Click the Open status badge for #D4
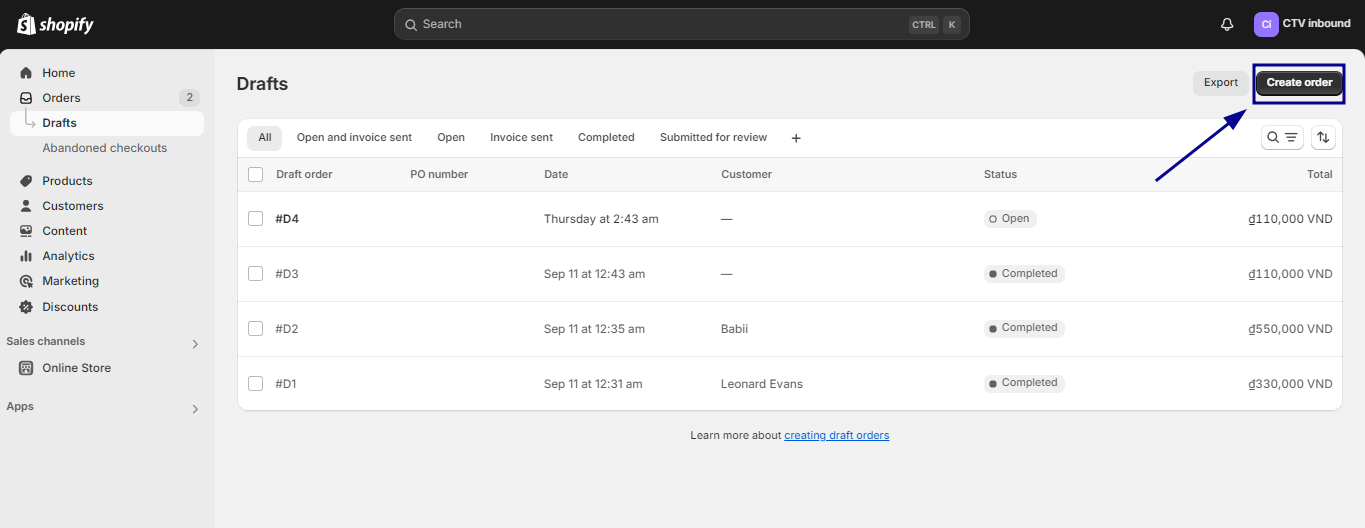The height and width of the screenshot is (528, 1365). [x=1010, y=219]
